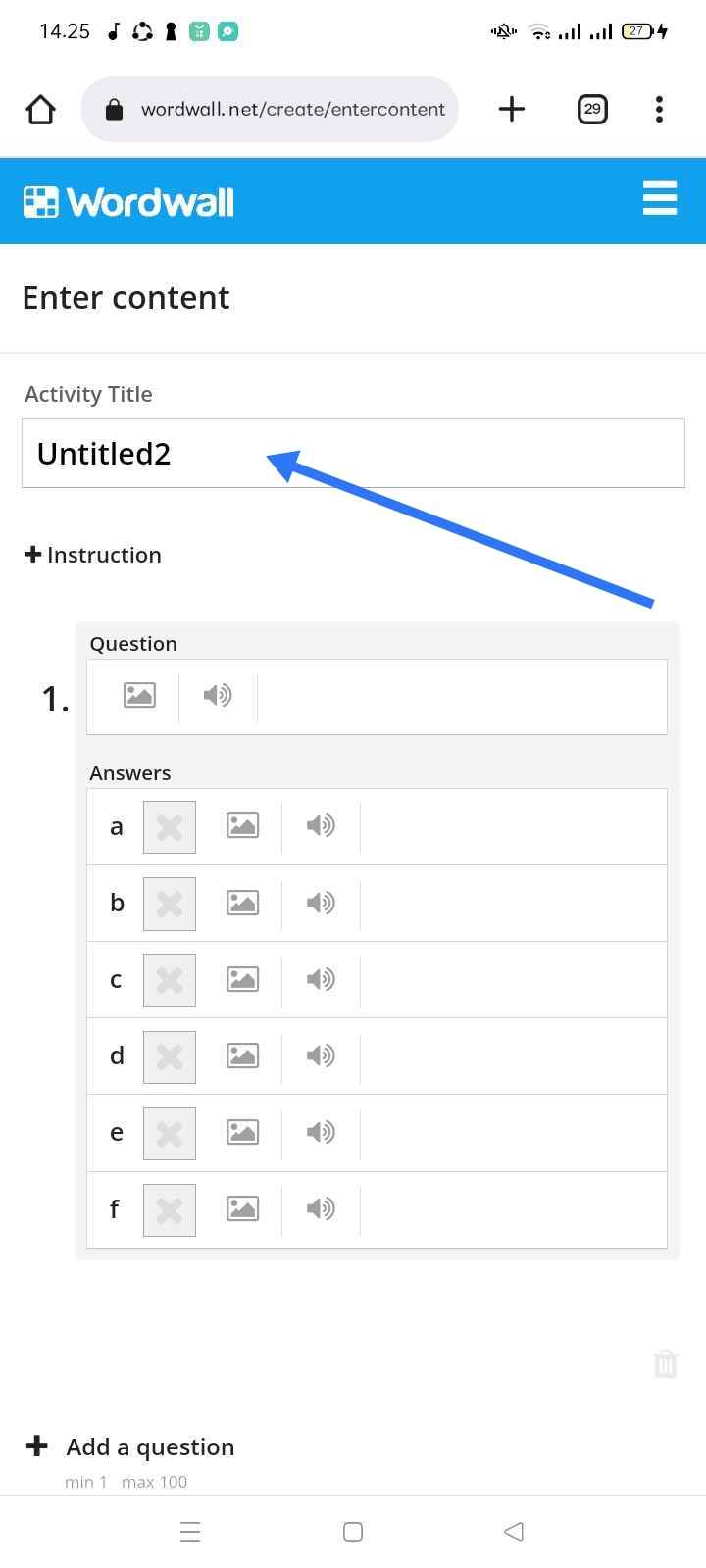Go to Wordwall home via logo
Viewport: 706px width, 1568px height.
[x=128, y=202]
